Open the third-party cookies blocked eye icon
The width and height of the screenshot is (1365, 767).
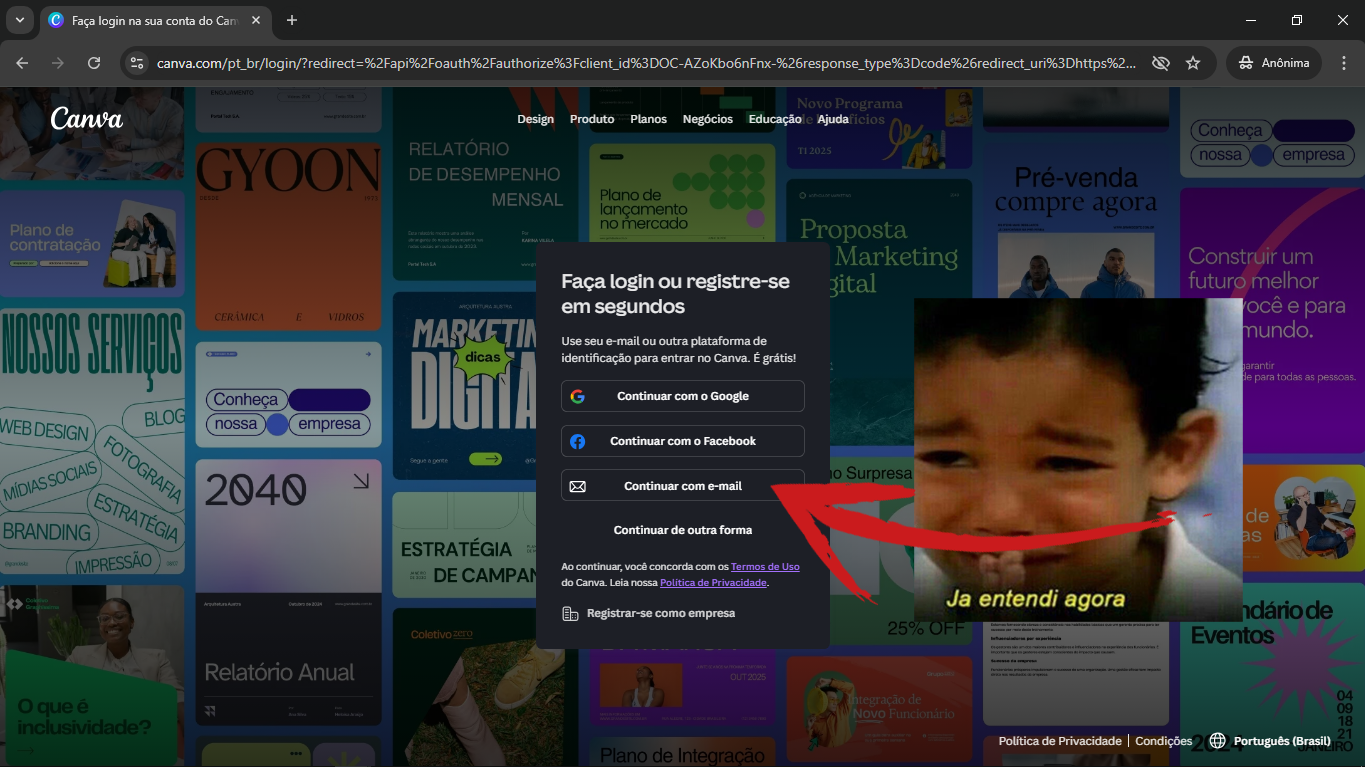1160,63
